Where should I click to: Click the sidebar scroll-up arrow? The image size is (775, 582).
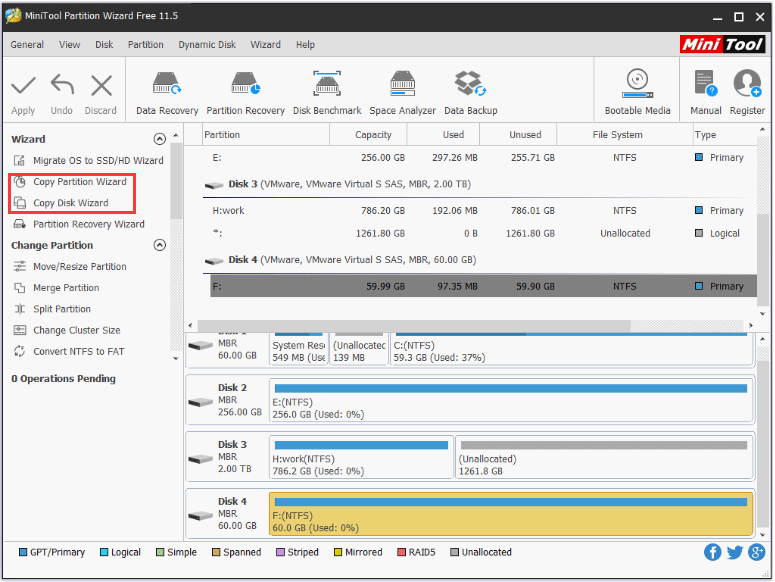[176, 135]
